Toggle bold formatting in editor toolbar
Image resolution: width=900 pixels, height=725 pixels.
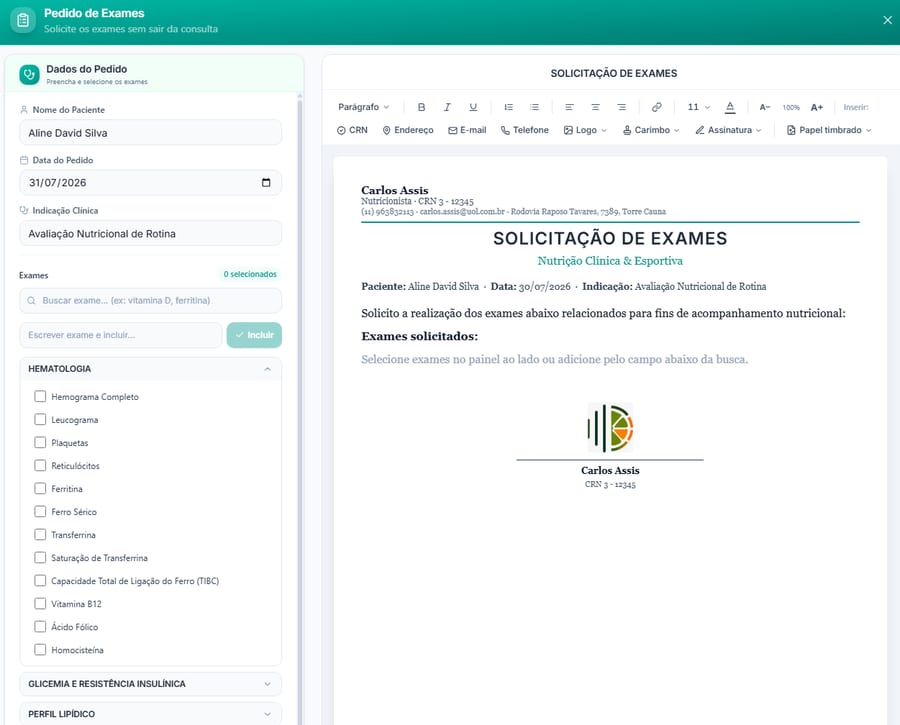click(x=421, y=107)
